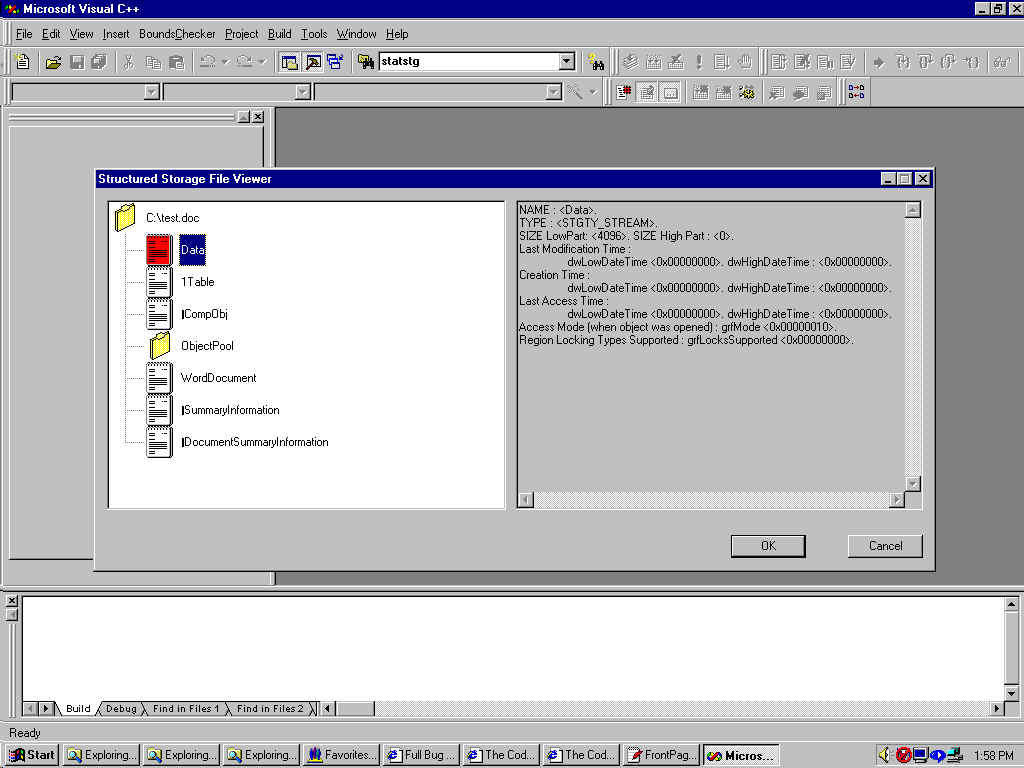Screen dimensions: 1024x768
Task: Toggle the second BoundsChecker toolbar button
Action: pyautogui.click(x=647, y=92)
